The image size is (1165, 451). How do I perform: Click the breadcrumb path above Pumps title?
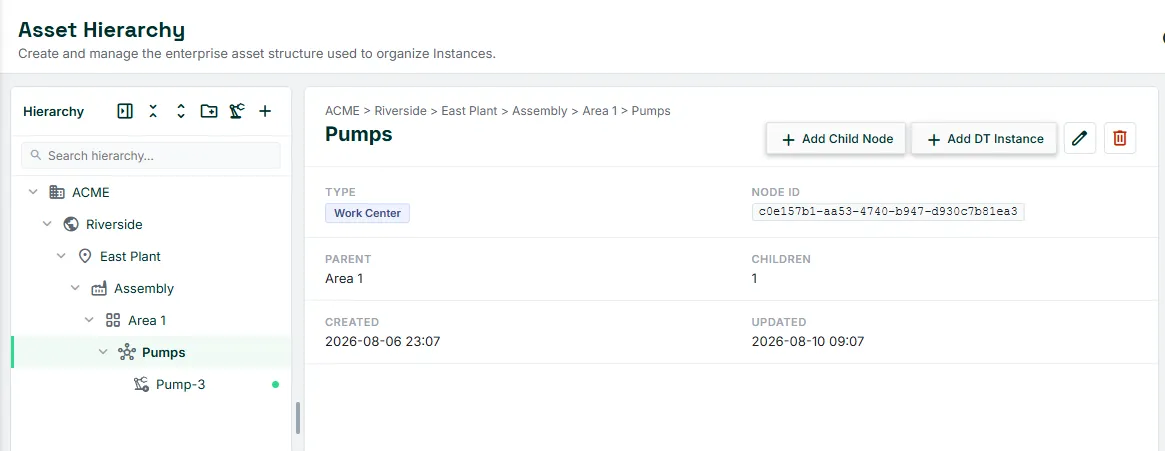point(498,111)
